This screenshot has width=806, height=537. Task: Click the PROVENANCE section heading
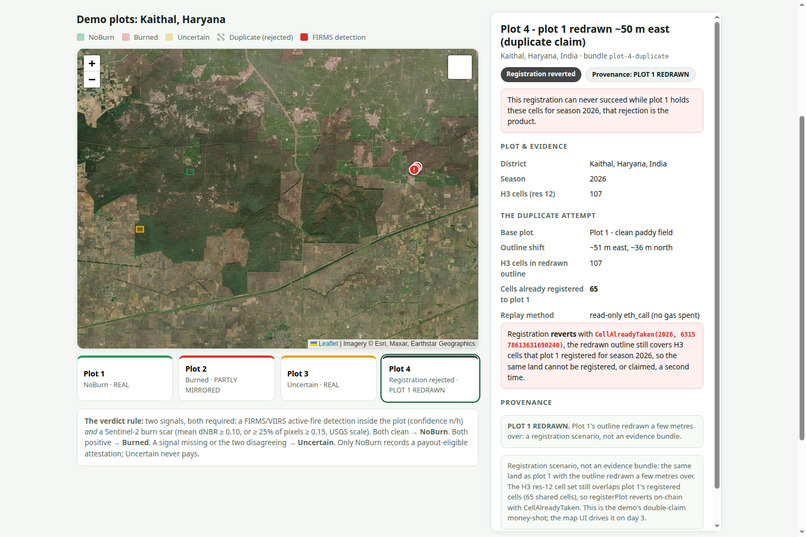(x=526, y=402)
